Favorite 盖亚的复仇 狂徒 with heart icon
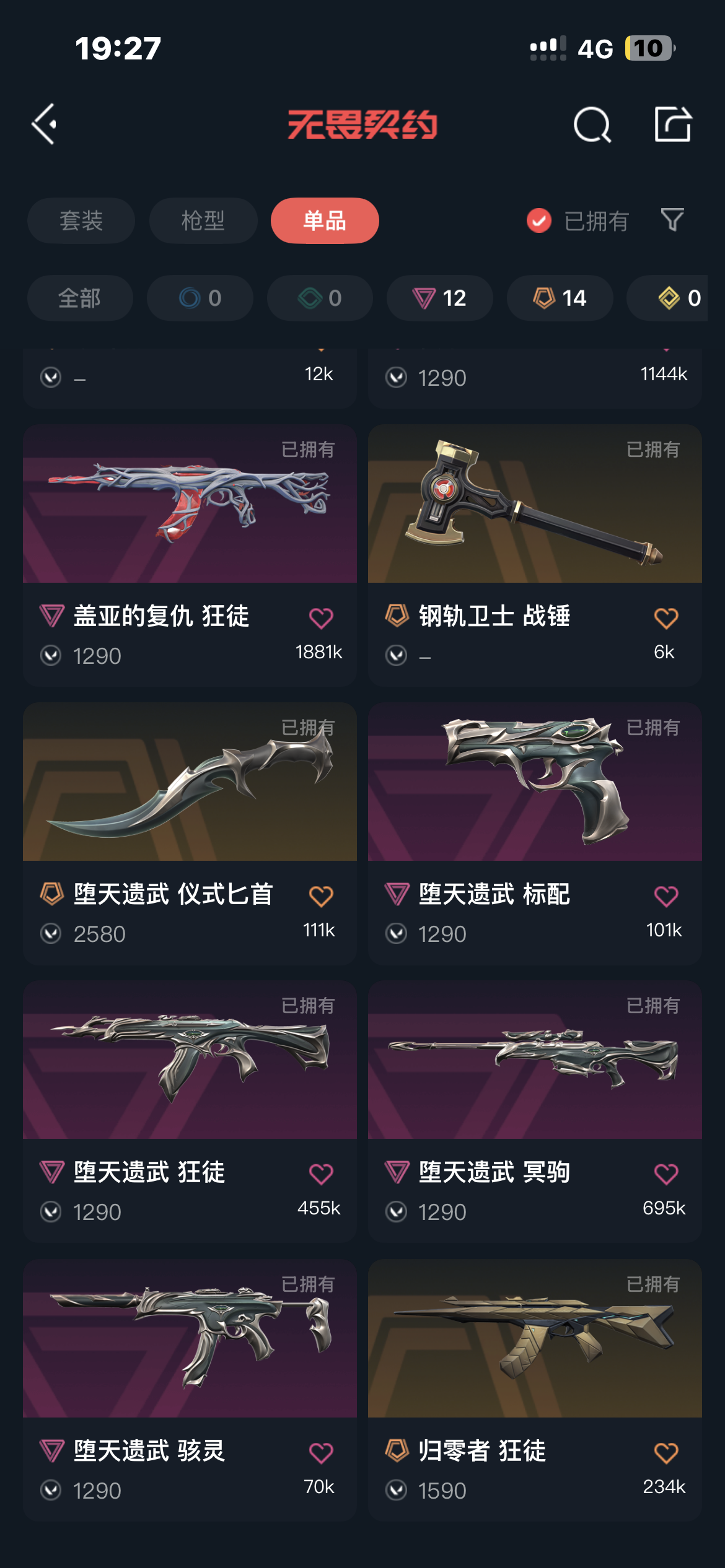The height and width of the screenshot is (1568, 725). pos(321,617)
